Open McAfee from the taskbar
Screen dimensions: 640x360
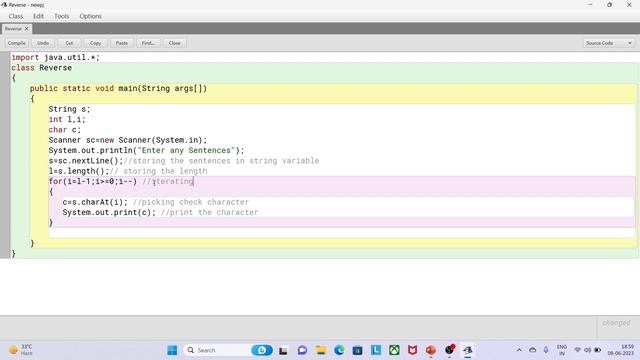[x=413, y=350]
